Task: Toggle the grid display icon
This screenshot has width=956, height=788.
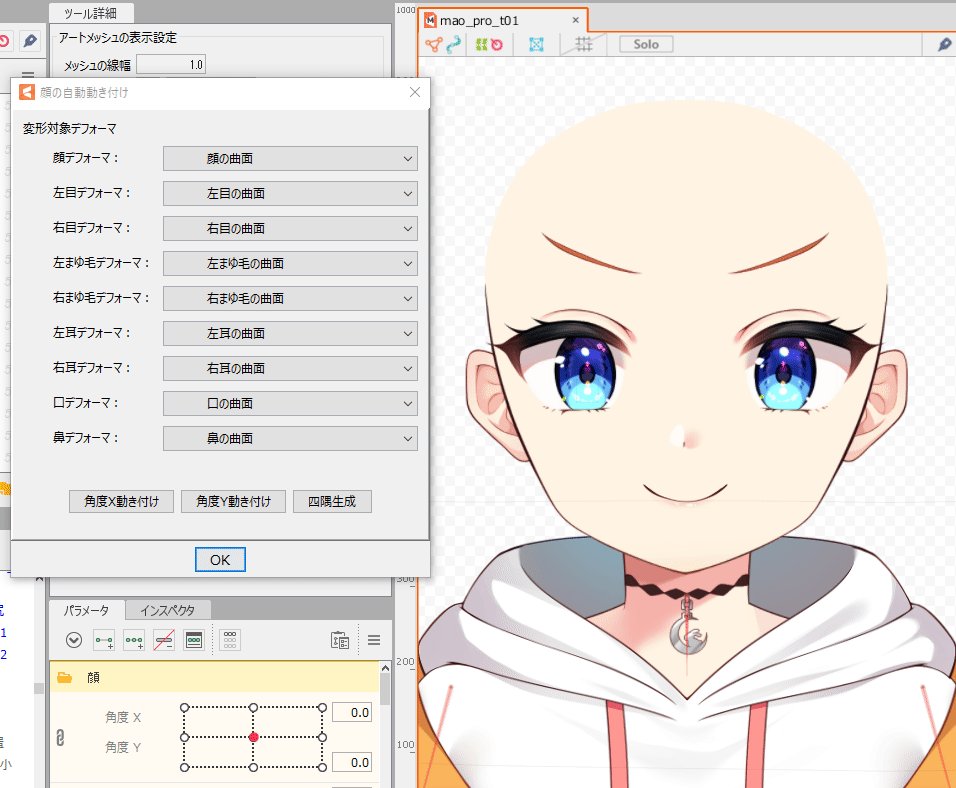Action: 582,45
